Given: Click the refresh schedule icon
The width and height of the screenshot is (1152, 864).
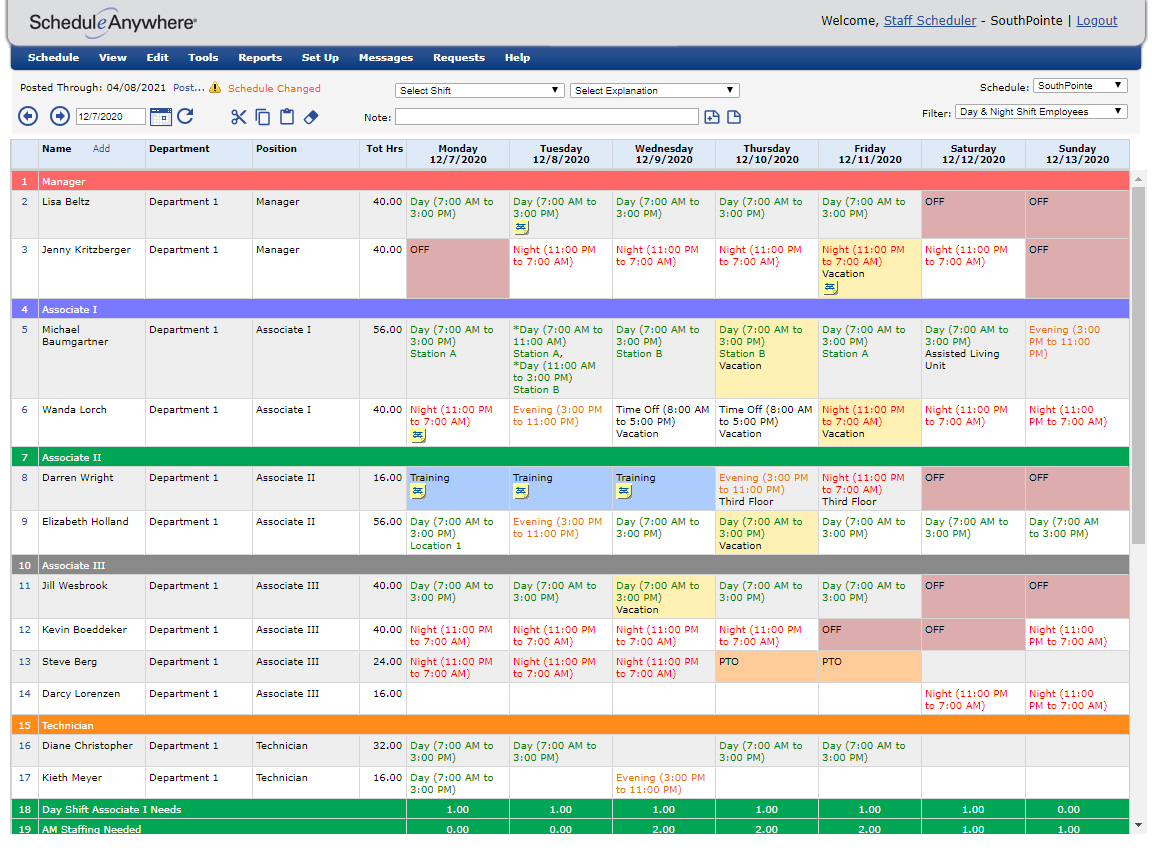Looking at the screenshot, I should coord(185,116).
